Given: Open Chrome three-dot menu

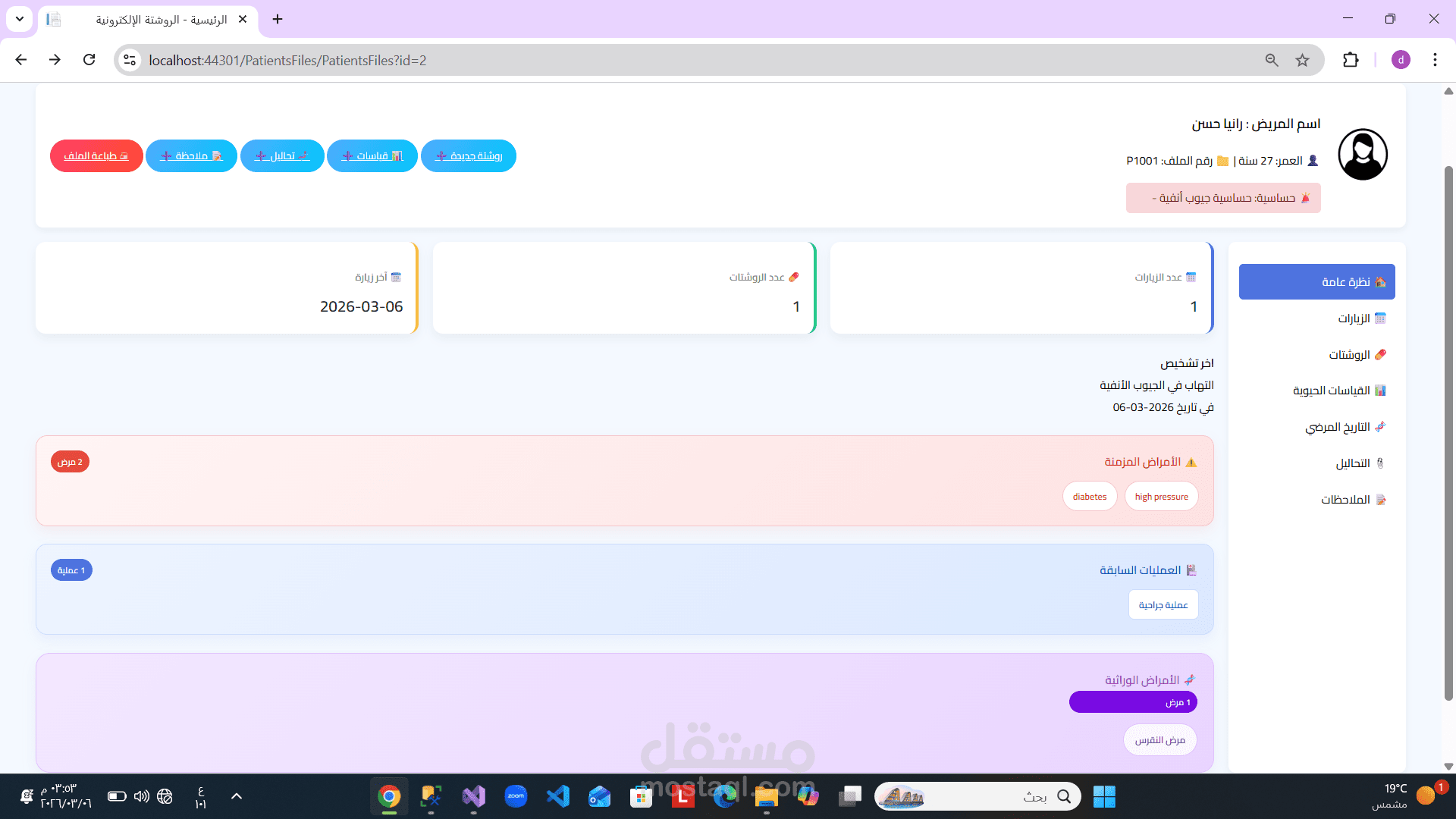Looking at the screenshot, I should pos(1435,60).
